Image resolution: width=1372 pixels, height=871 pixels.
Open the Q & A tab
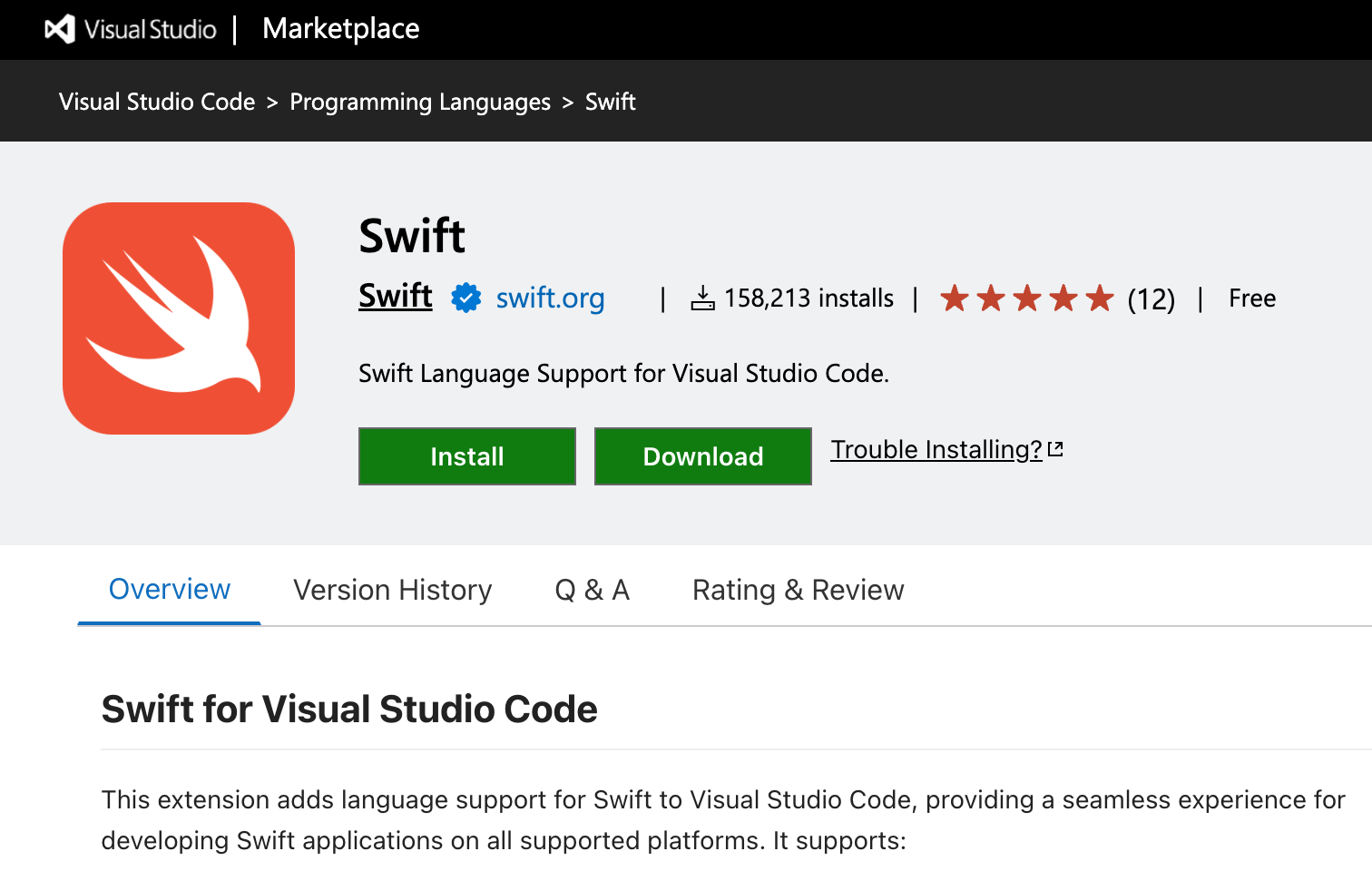(x=592, y=590)
